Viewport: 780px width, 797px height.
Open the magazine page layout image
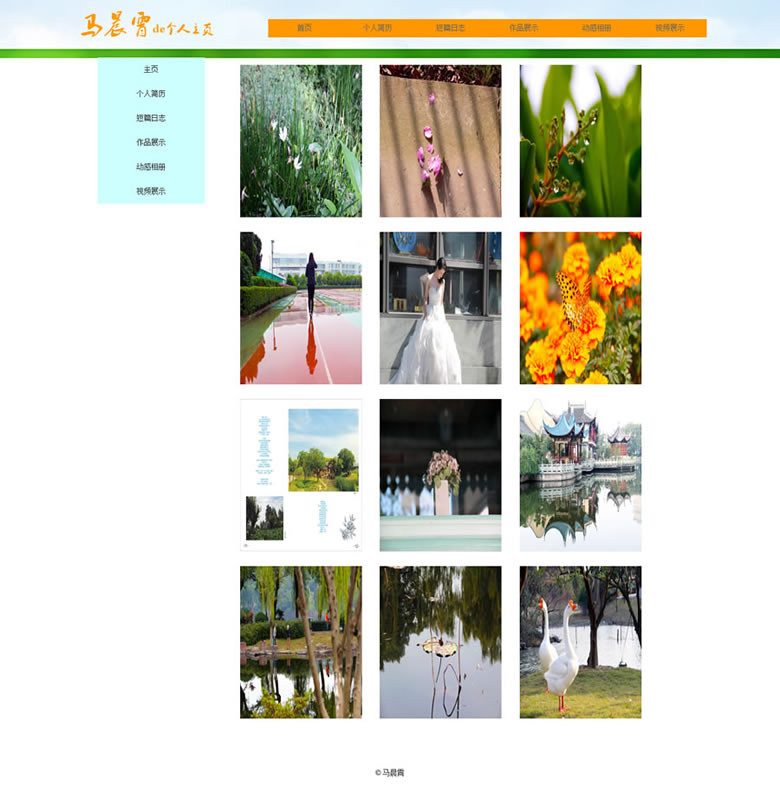(301, 475)
